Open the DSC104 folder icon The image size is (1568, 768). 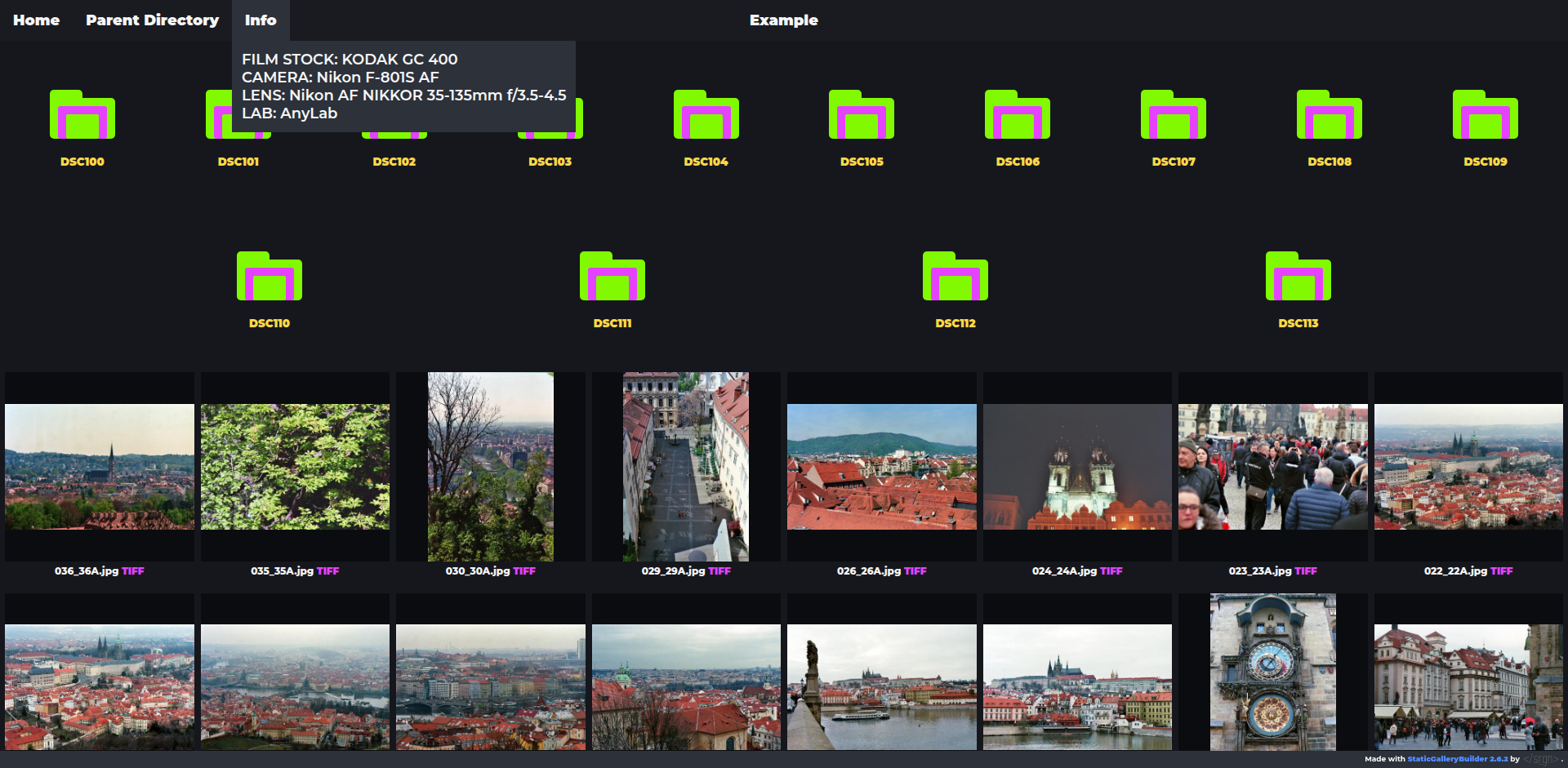706,115
